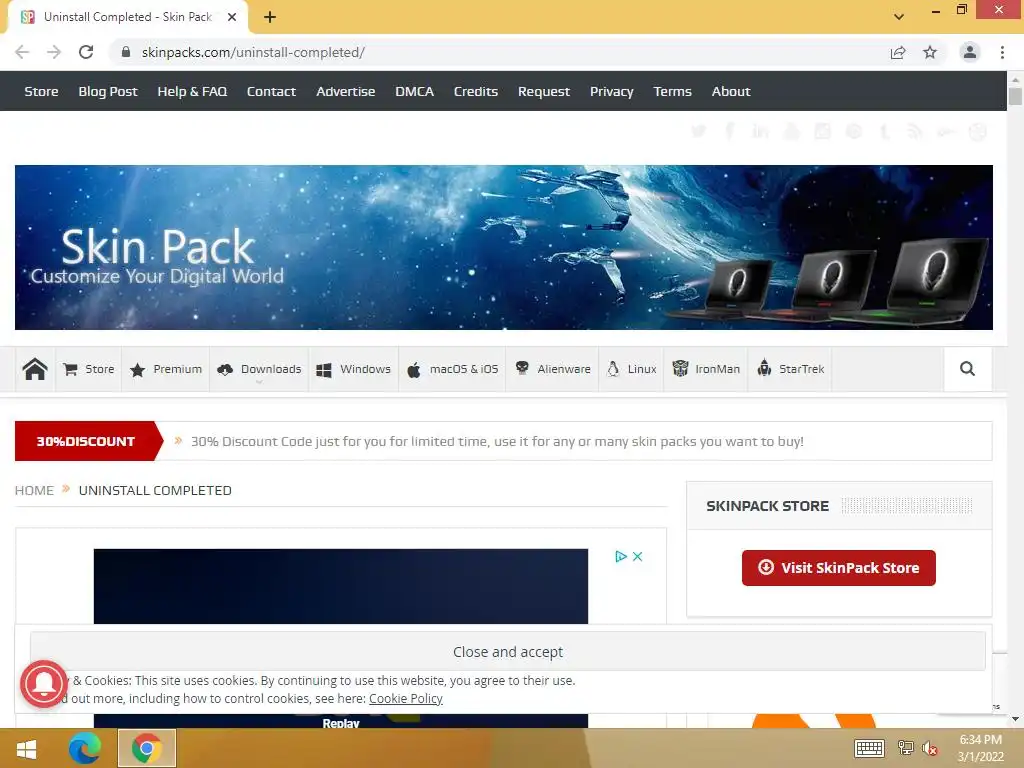
Task: Share this page via the share icon
Action: (898, 52)
